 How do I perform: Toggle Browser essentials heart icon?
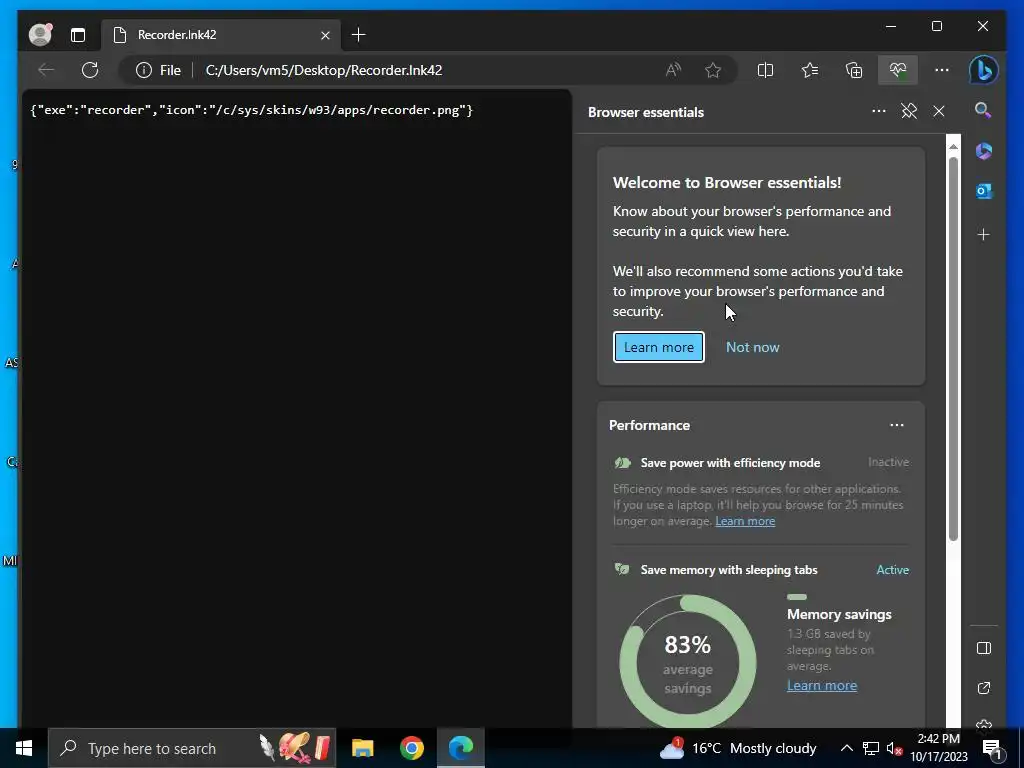898,70
